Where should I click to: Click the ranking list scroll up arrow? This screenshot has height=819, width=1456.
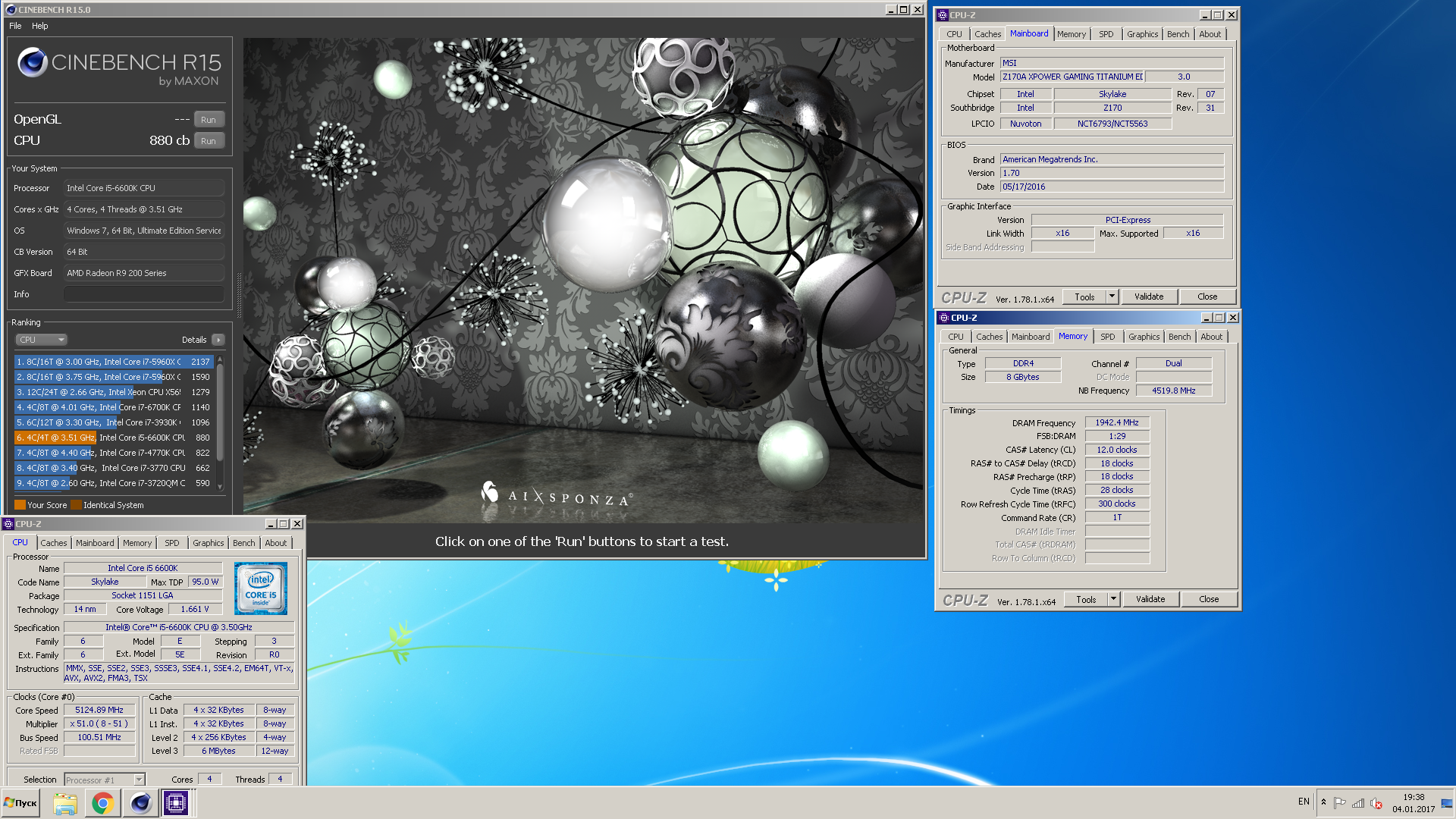point(220,359)
